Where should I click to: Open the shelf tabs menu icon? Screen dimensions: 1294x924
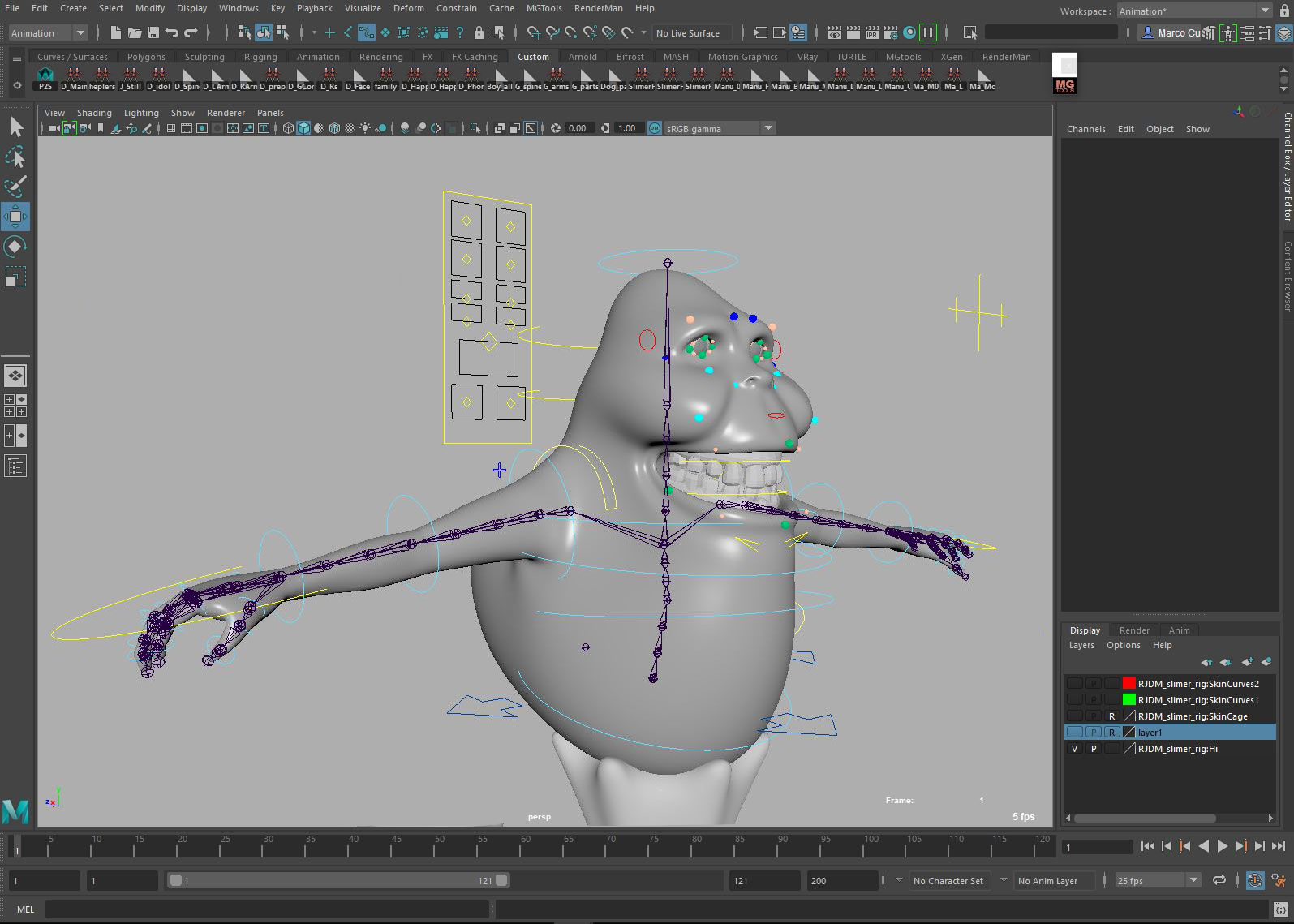pos(17,58)
